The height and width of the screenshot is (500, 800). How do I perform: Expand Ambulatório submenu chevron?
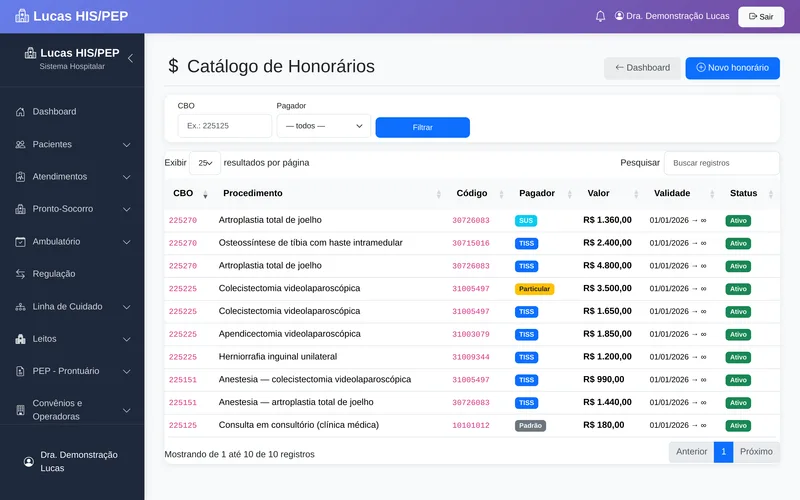[127, 242]
